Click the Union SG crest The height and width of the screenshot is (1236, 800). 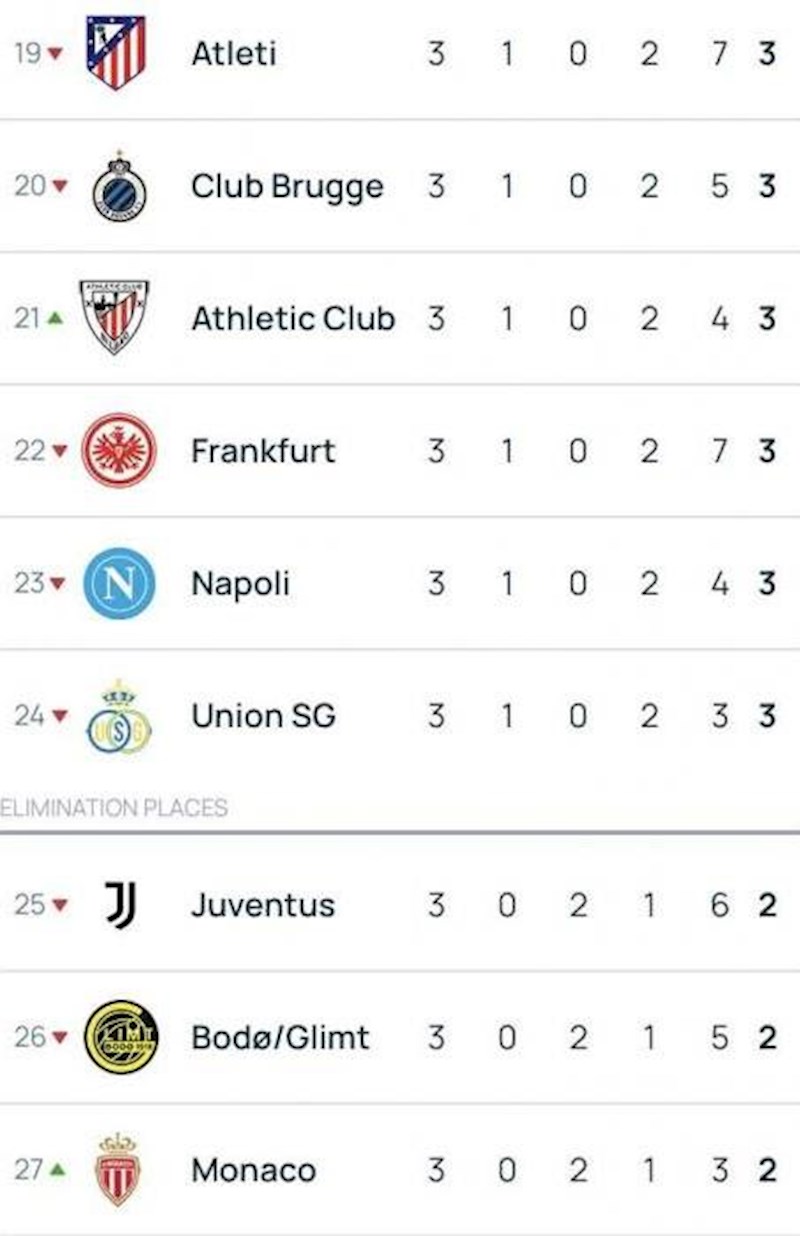click(x=118, y=718)
